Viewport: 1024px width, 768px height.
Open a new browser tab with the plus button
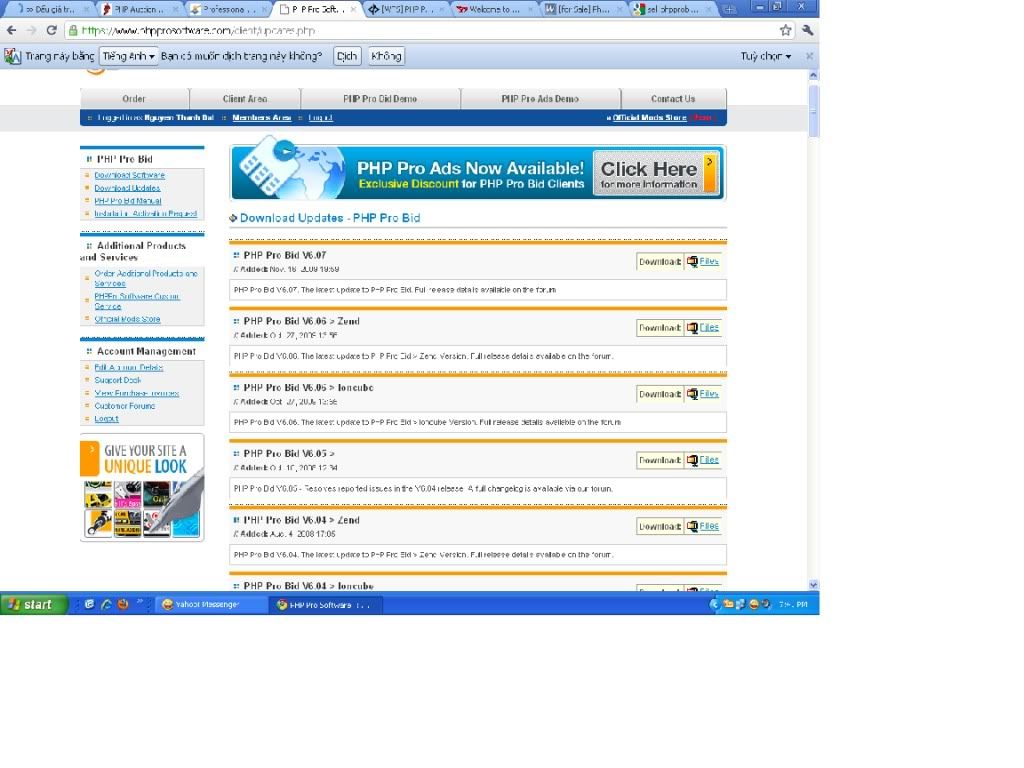click(x=729, y=9)
